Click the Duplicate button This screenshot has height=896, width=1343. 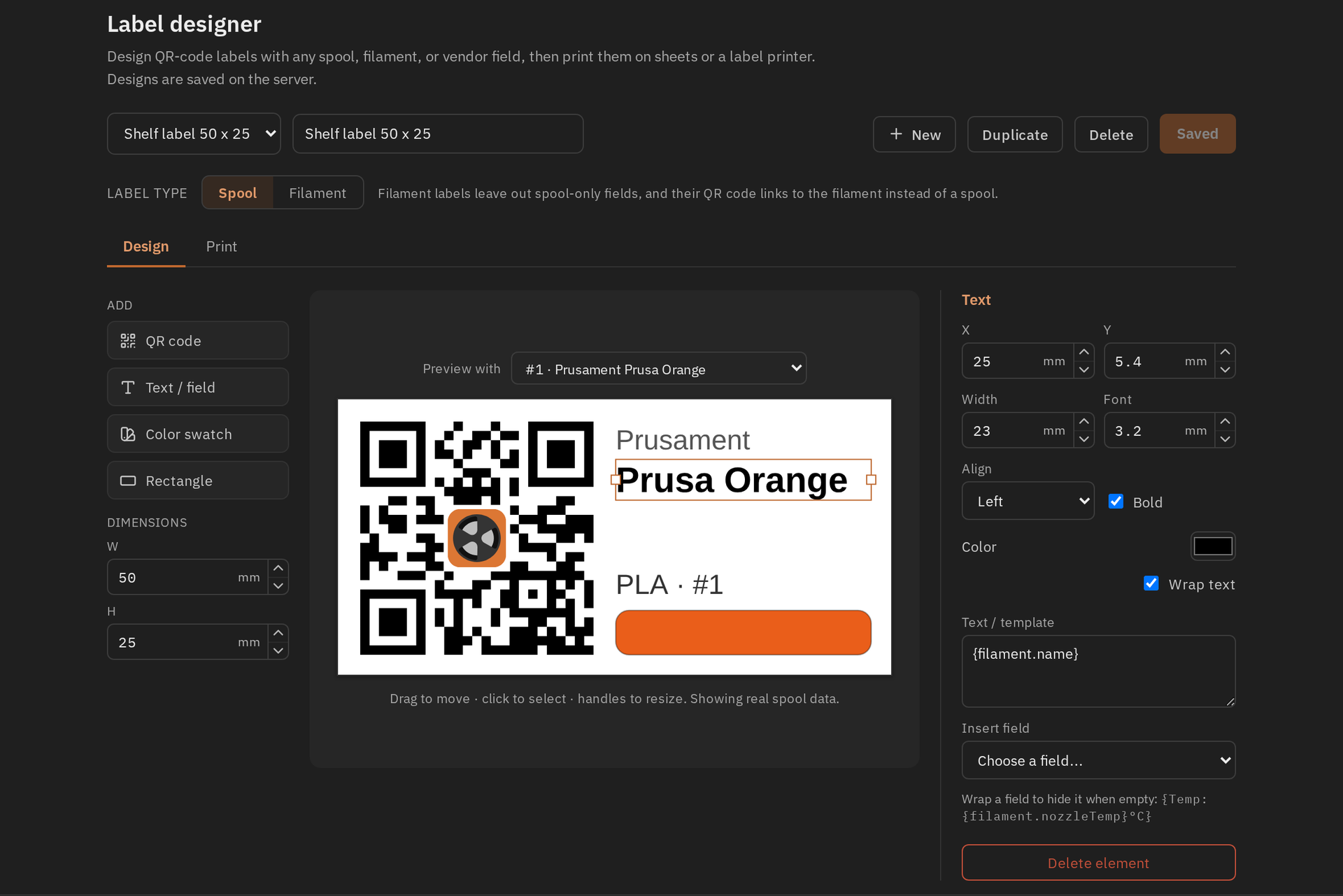(x=1015, y=134)
